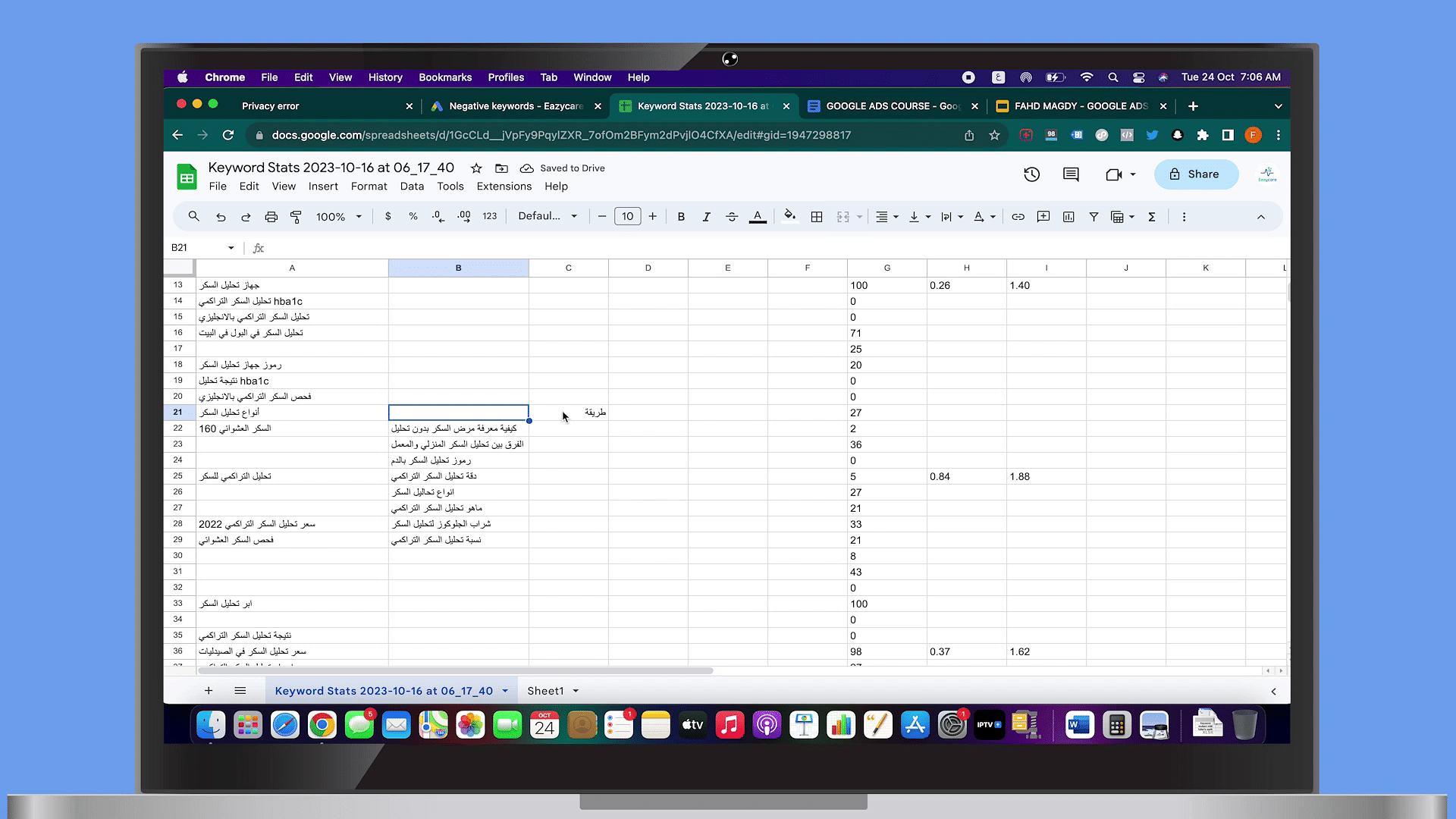The image size is (1456, 819).
Task: Click Saved to Drive status
Action: coord(563,168)
